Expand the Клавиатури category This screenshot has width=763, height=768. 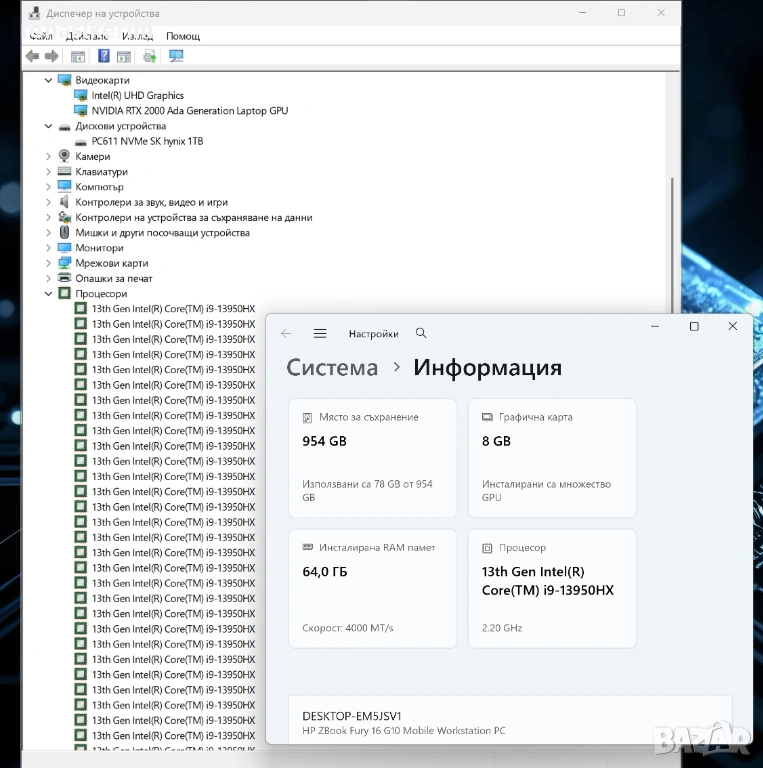pyautogui.click(x=49, y=172)
